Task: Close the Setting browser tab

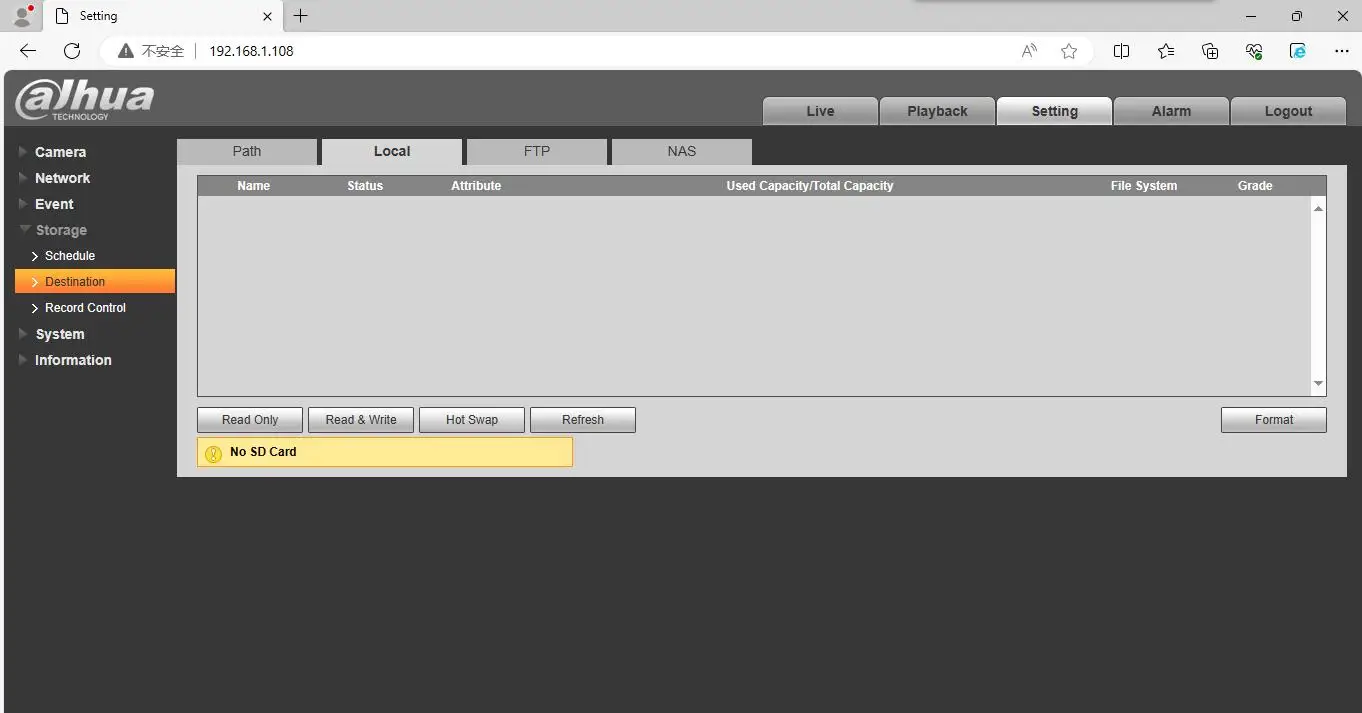Action: [267, 16]
